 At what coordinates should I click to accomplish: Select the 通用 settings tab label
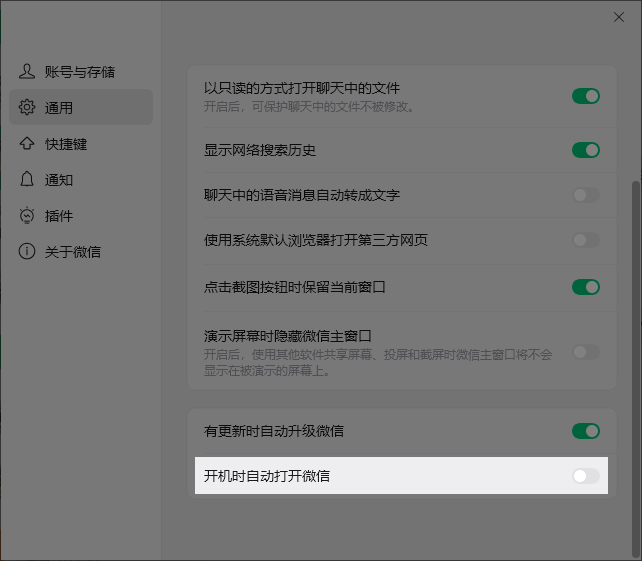coord(59,108)
